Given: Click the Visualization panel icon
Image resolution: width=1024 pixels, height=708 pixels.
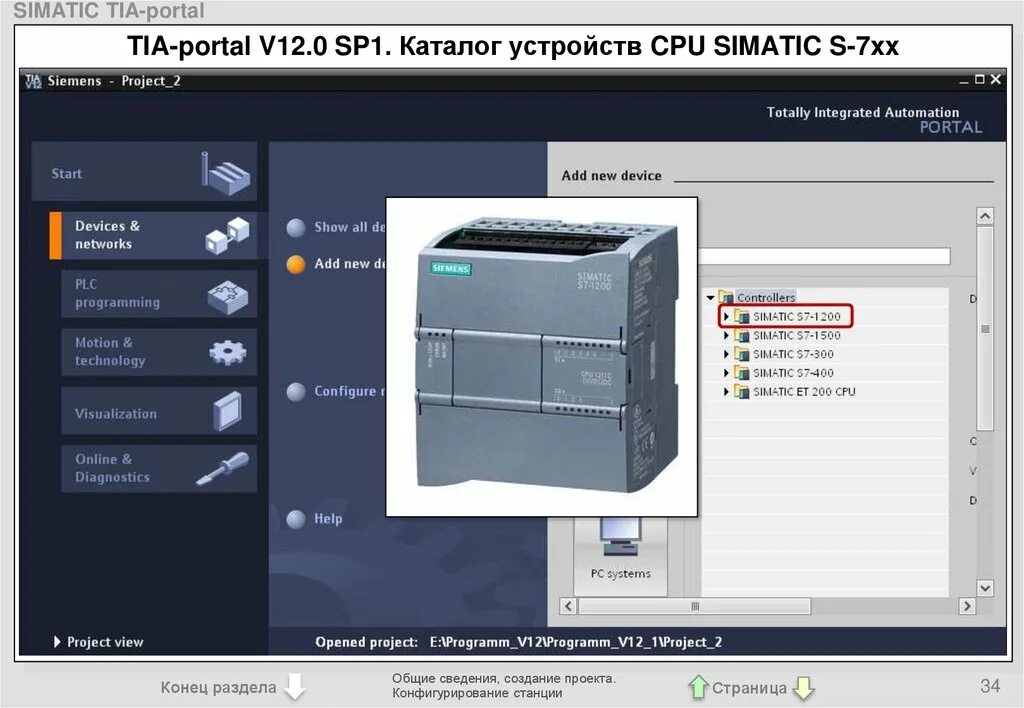Looking at the screenshot, I should click(x=227, y=411).
